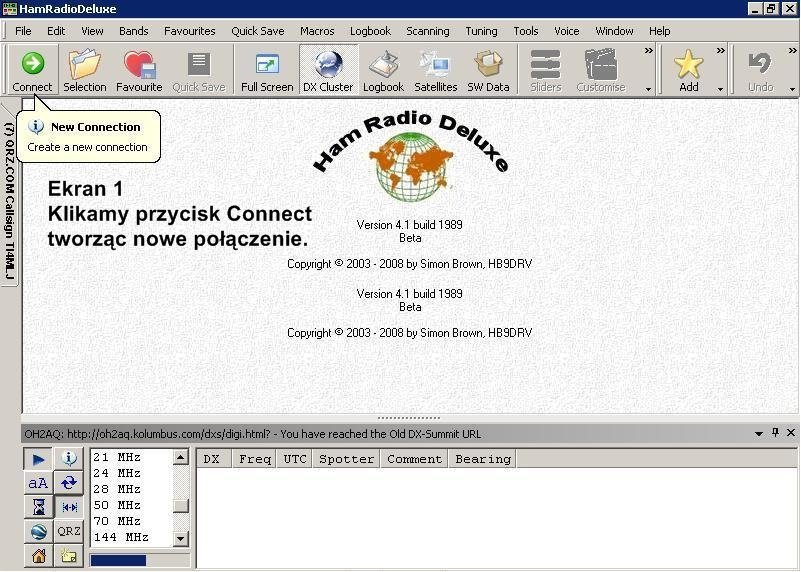The image size is (801, 572).
Task: Open dropdown arrow beside Add button
Action: pos(720,89)
